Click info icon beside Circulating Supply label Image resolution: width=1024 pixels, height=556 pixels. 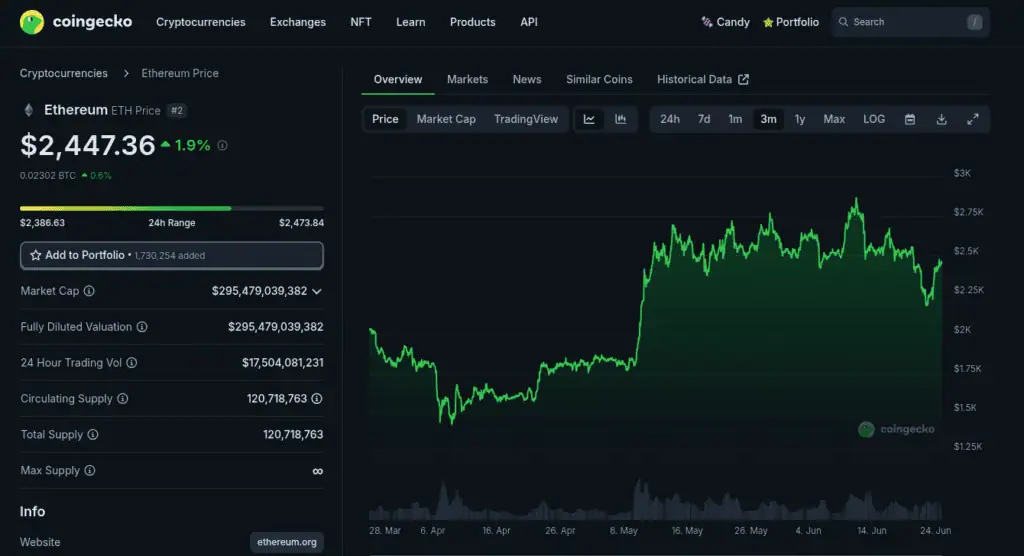(122, 399)
